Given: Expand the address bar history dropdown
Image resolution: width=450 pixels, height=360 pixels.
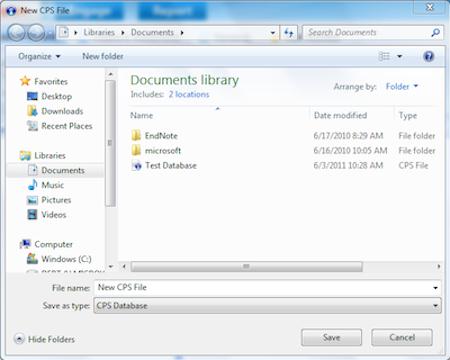Looking at the screenshot, I should coord(273,33).
